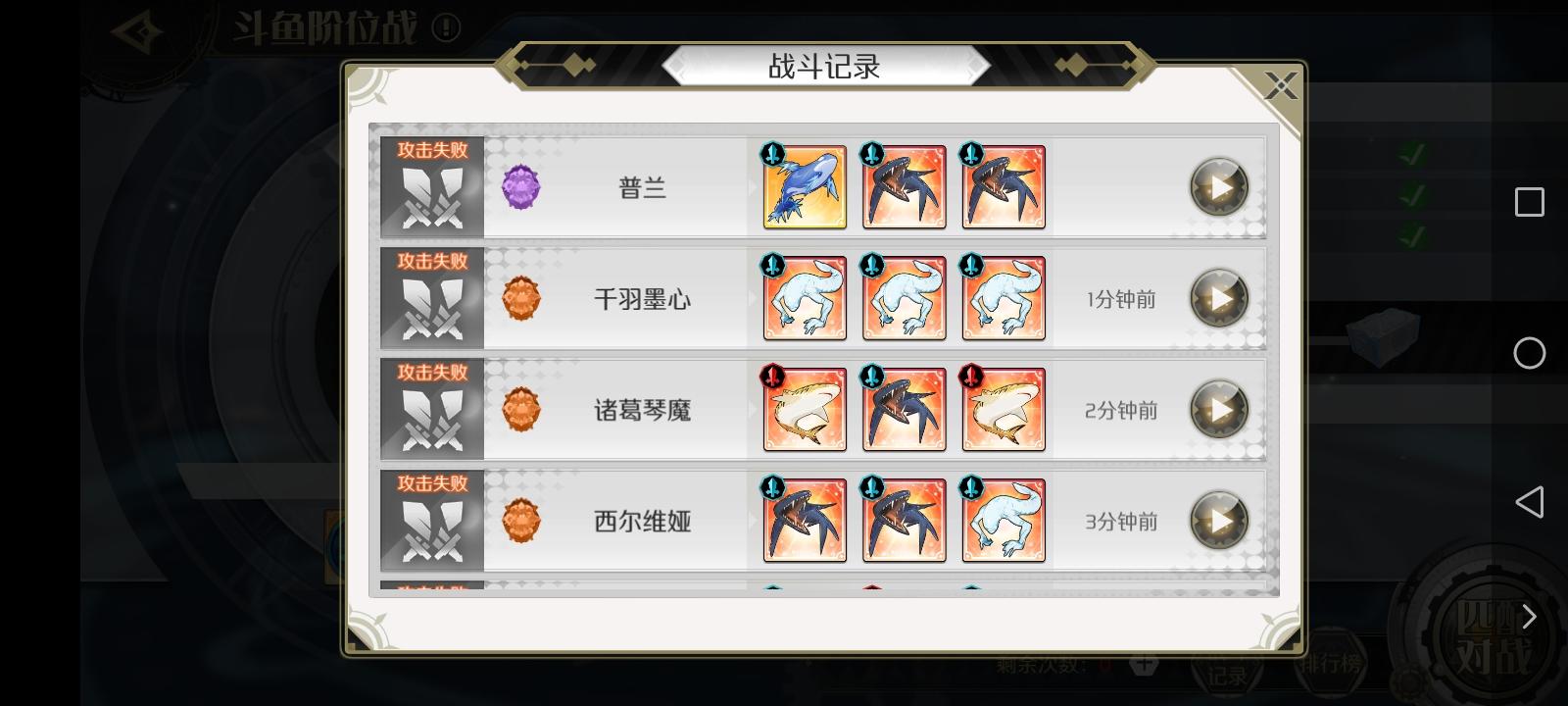Tap the Android recent apps square button

1529,202
